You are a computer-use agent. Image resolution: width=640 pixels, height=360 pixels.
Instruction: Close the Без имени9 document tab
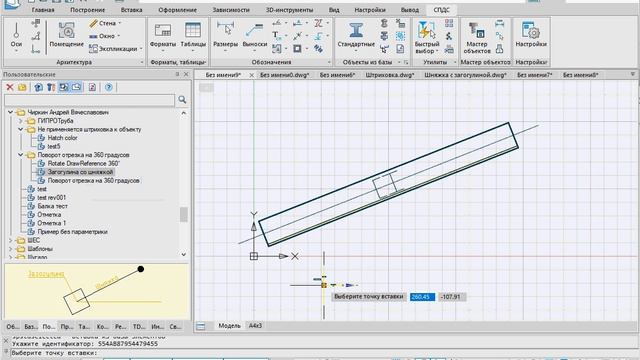coord(251,75)
